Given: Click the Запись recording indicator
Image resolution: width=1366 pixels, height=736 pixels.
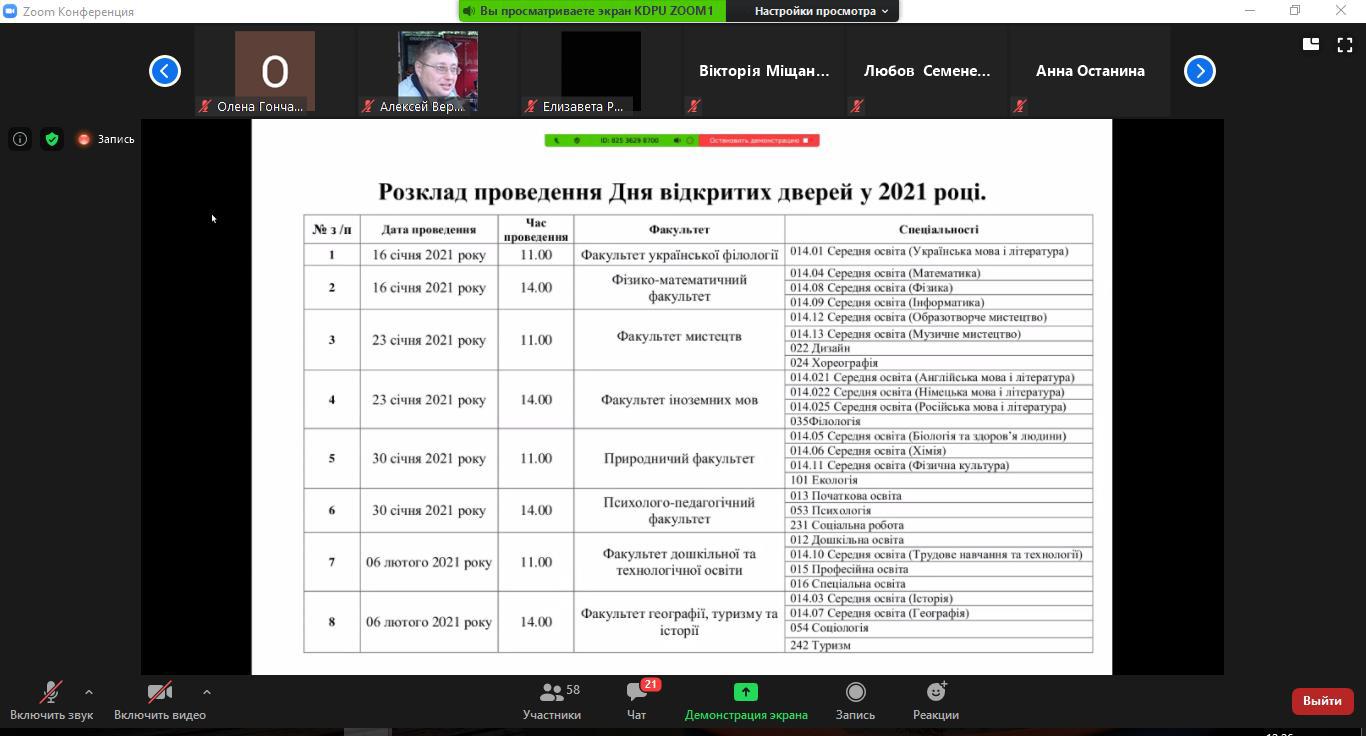Looking at the screenshot, I should [x=106, y=139].
